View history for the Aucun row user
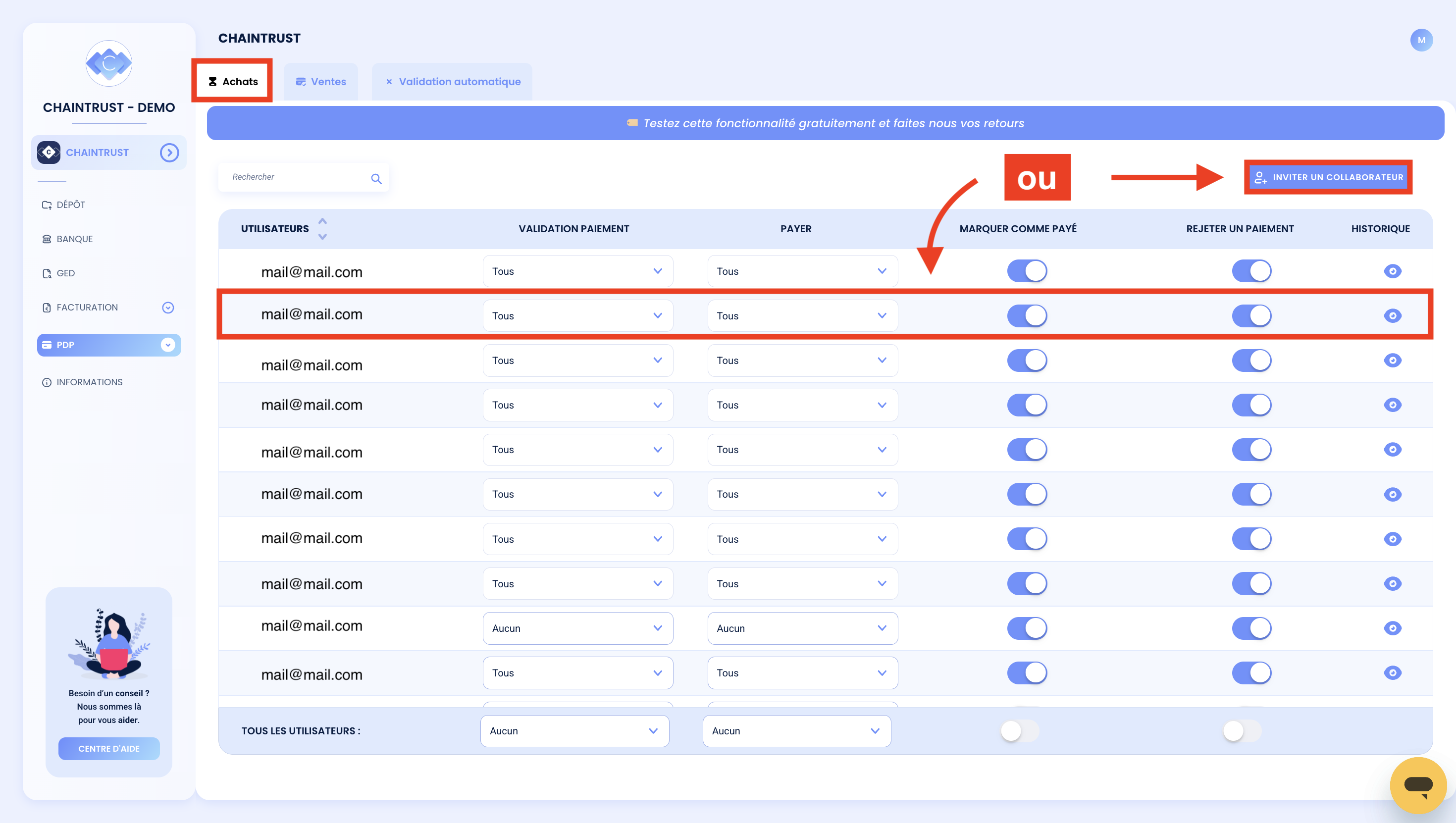 pyautogui.click(x=1392, y=628)
